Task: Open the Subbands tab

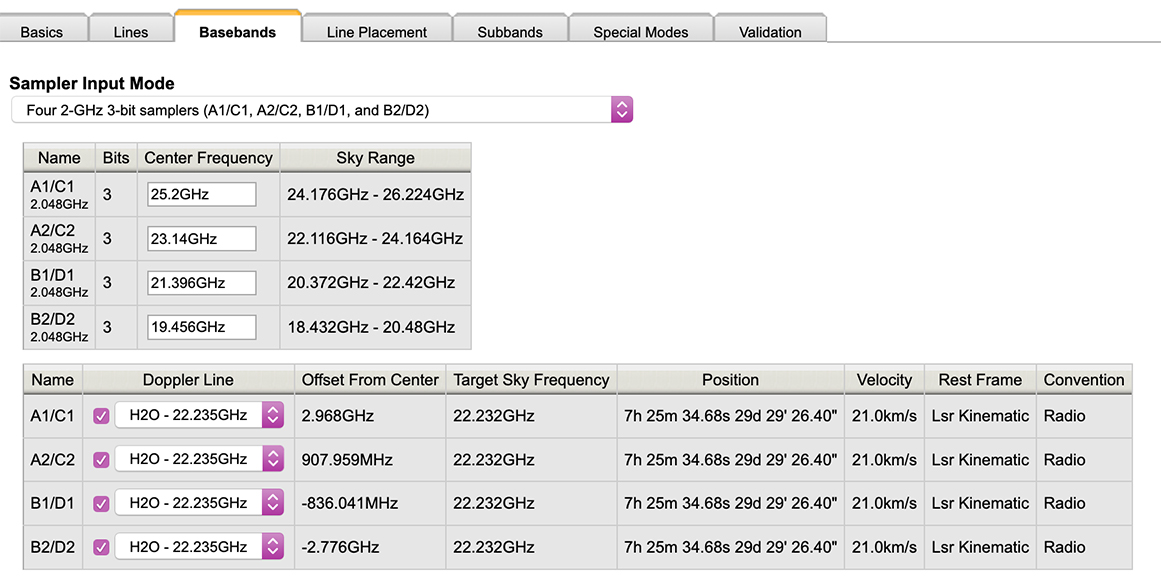Action: 510,32
